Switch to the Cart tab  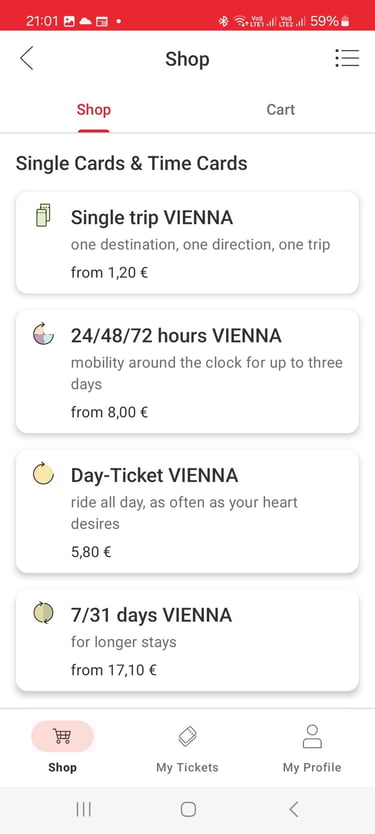click(x=280, y=110)
